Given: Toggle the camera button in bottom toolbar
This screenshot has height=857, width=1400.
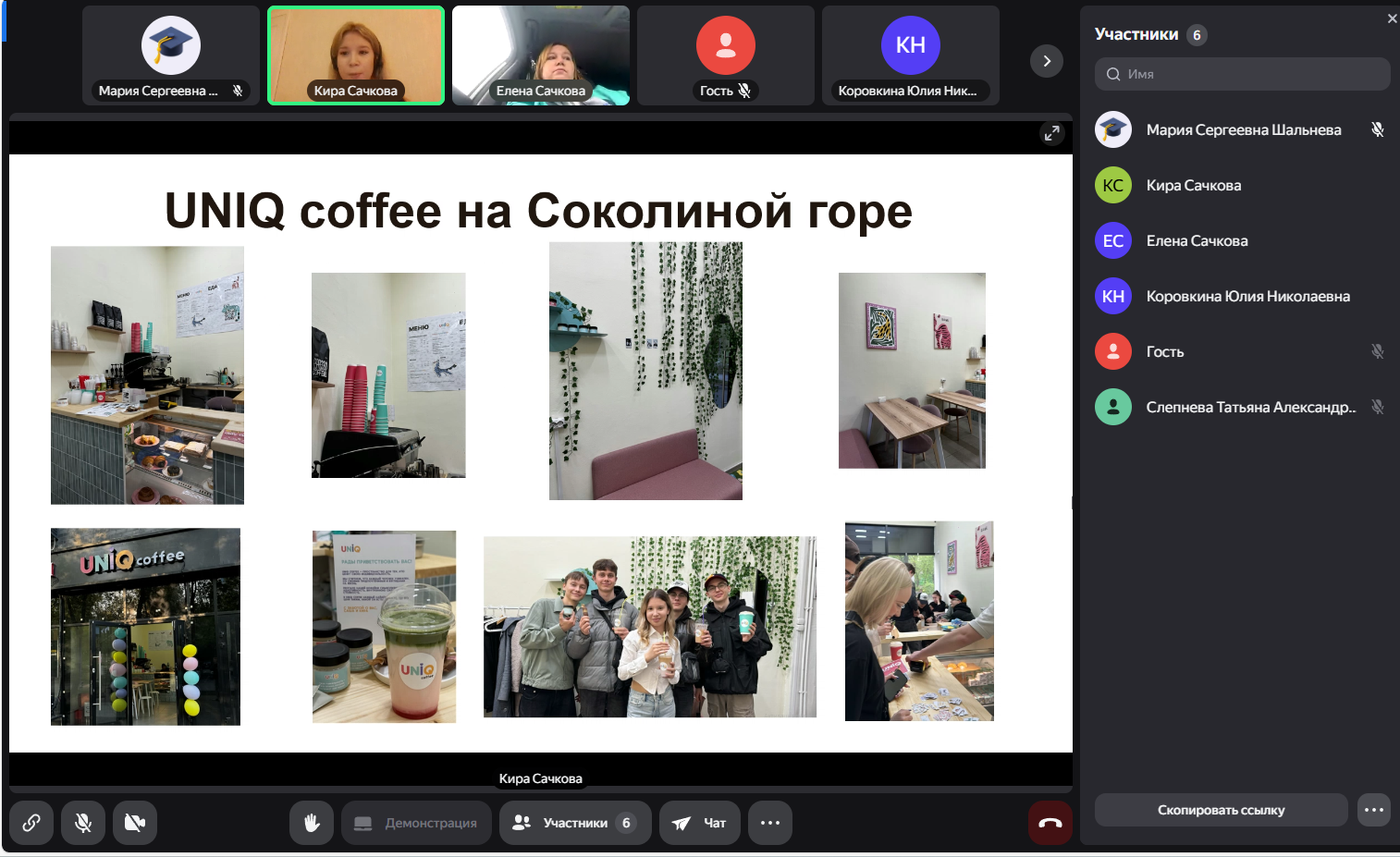Looking at the screenshot, I should 135,823.
